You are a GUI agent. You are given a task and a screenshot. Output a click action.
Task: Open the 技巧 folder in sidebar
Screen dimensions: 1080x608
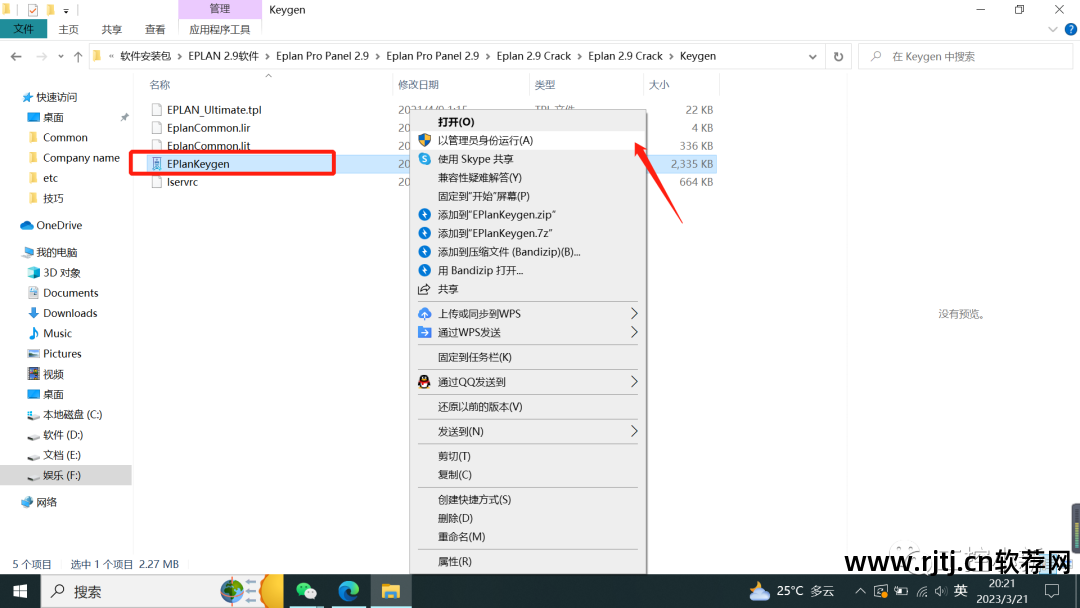click(x=53, y=198)
